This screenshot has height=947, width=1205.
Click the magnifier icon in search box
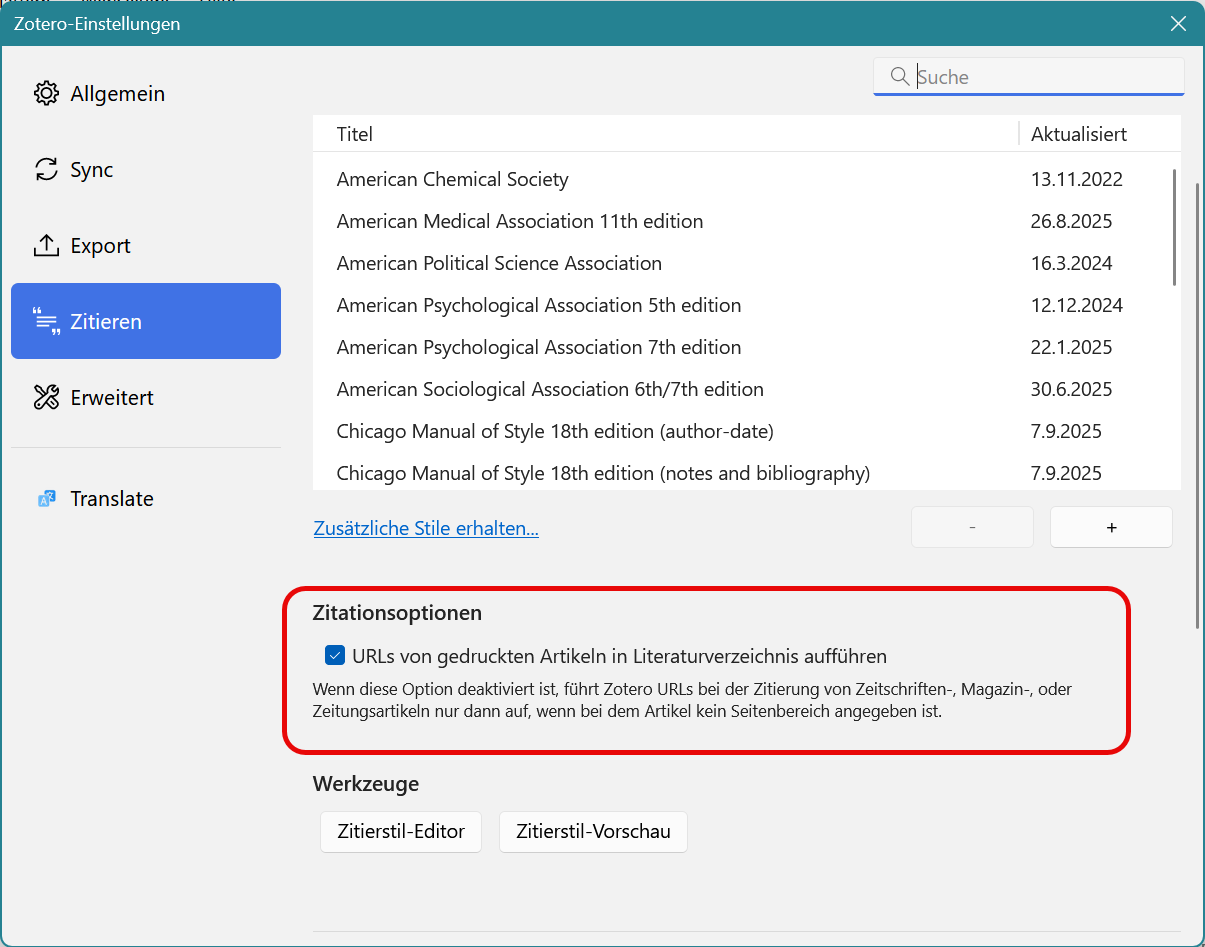[899, 77]
